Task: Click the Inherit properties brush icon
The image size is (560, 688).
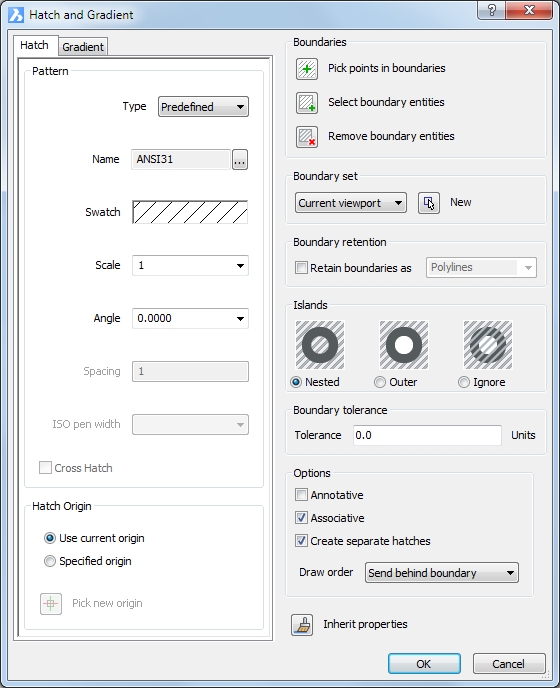Action: [302, 625]
